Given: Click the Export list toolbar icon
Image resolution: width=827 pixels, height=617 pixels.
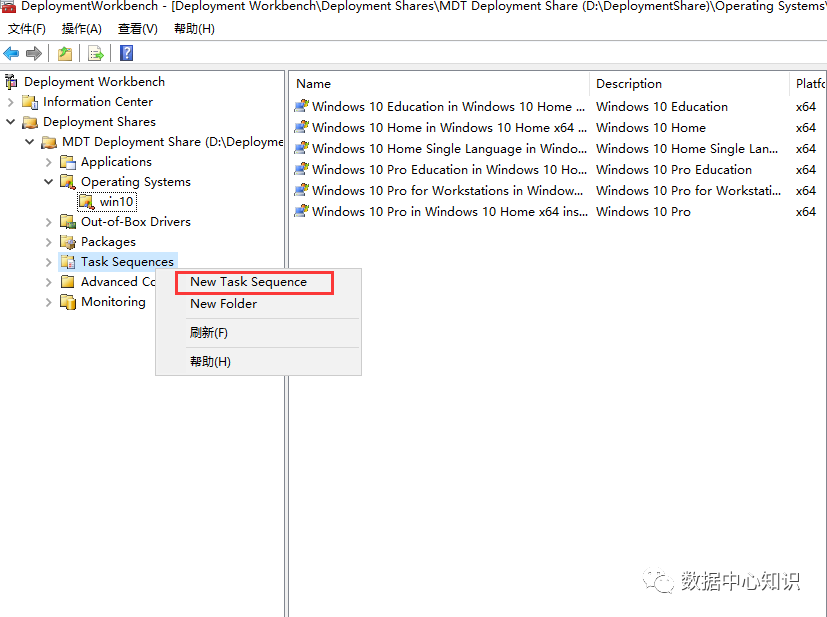Looking at the screenshot, I should click(x=95, y=53).
